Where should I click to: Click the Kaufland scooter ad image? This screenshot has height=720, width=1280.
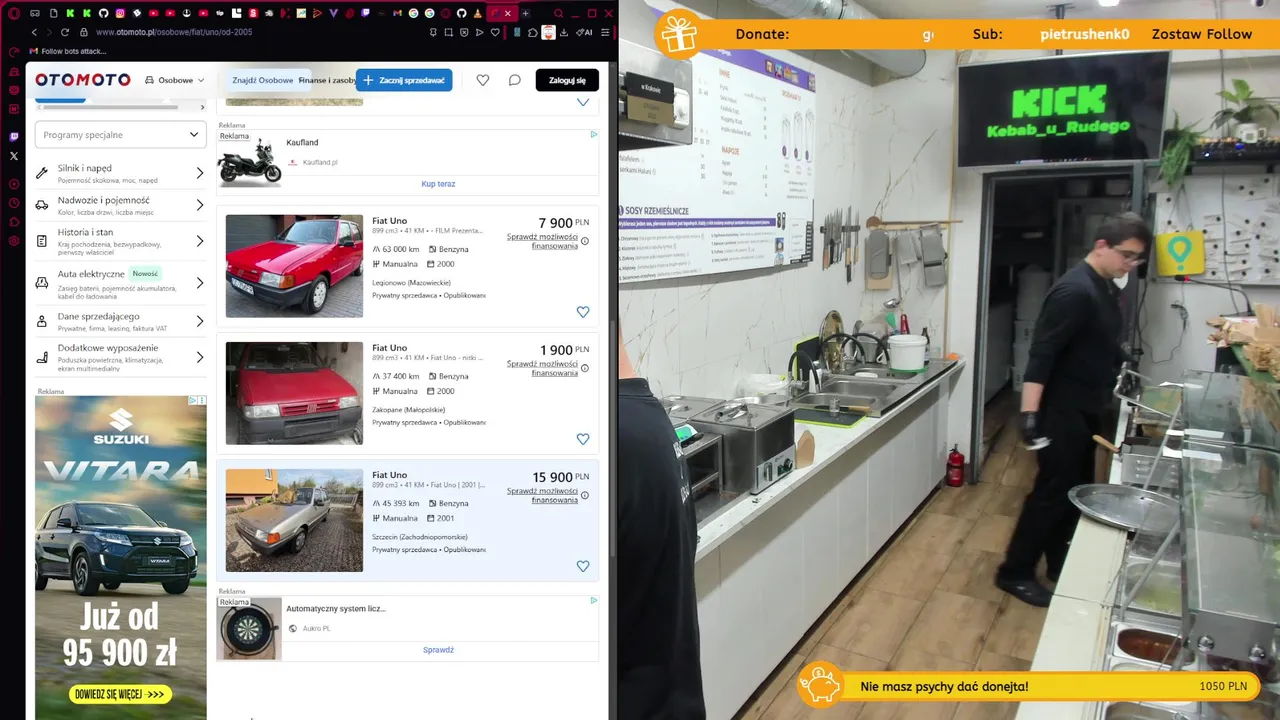(x=250, y=160)
